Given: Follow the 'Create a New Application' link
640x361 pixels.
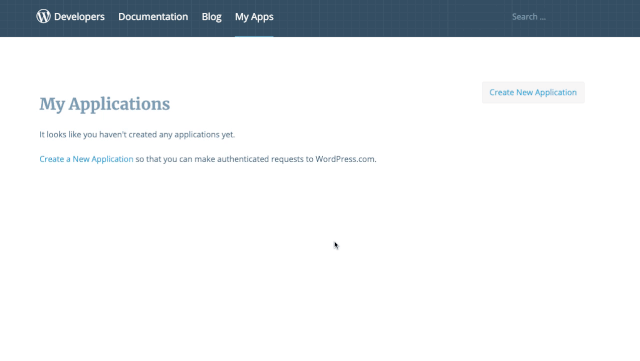Looking at the screenshot, I should [86, 159].
